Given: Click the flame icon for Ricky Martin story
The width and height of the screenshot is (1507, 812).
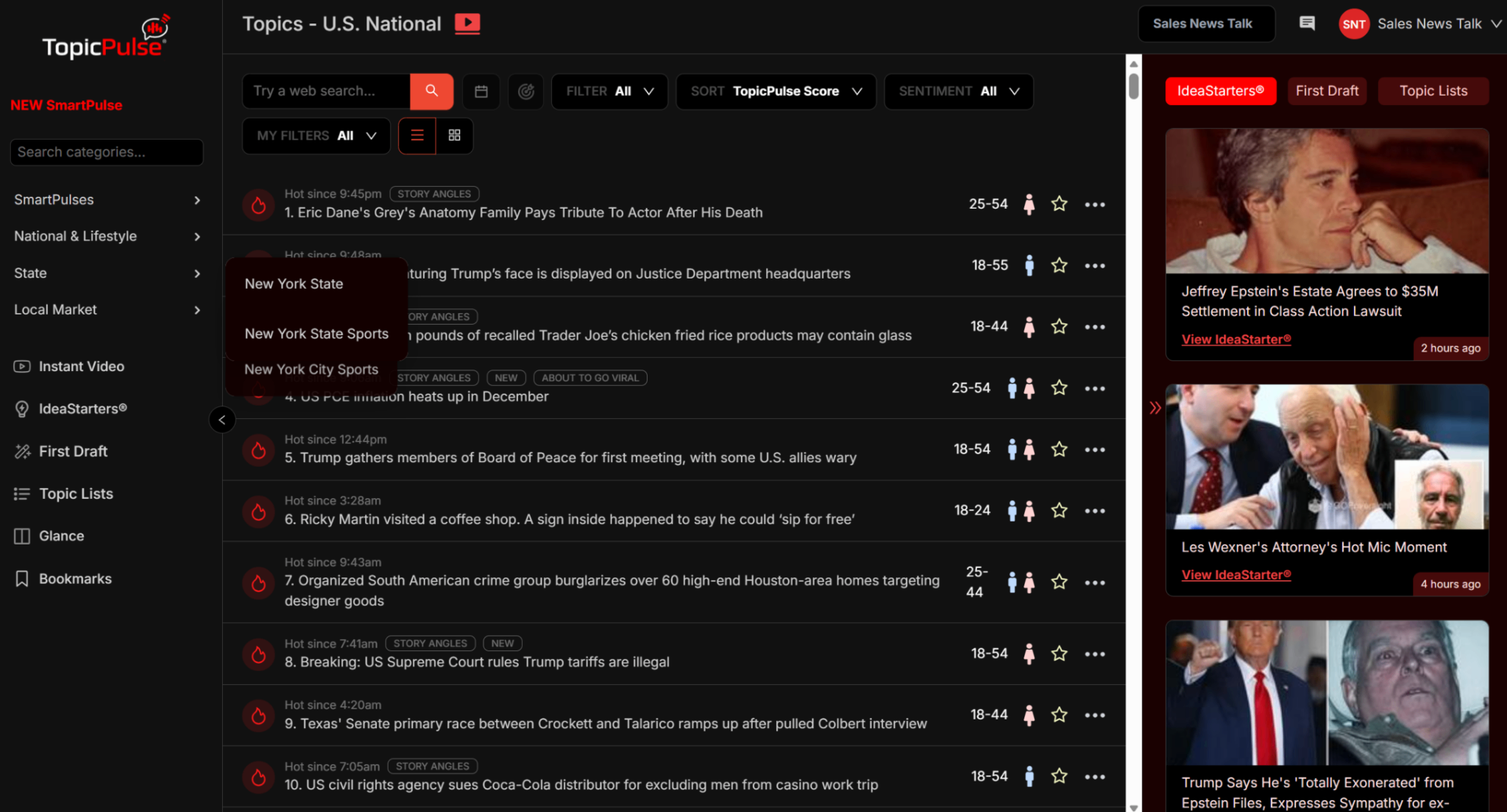Looking at the screenshot, I should [258, 512].
